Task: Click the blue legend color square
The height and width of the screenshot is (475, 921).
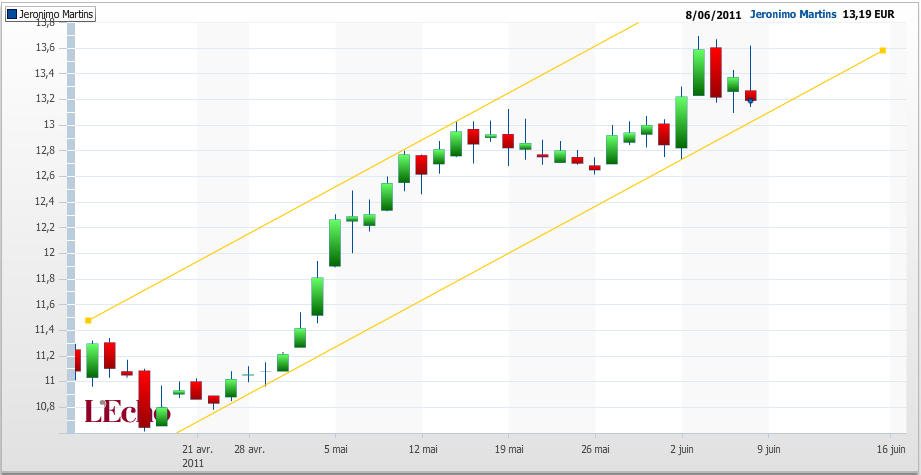Action: [x=12, y=14]
